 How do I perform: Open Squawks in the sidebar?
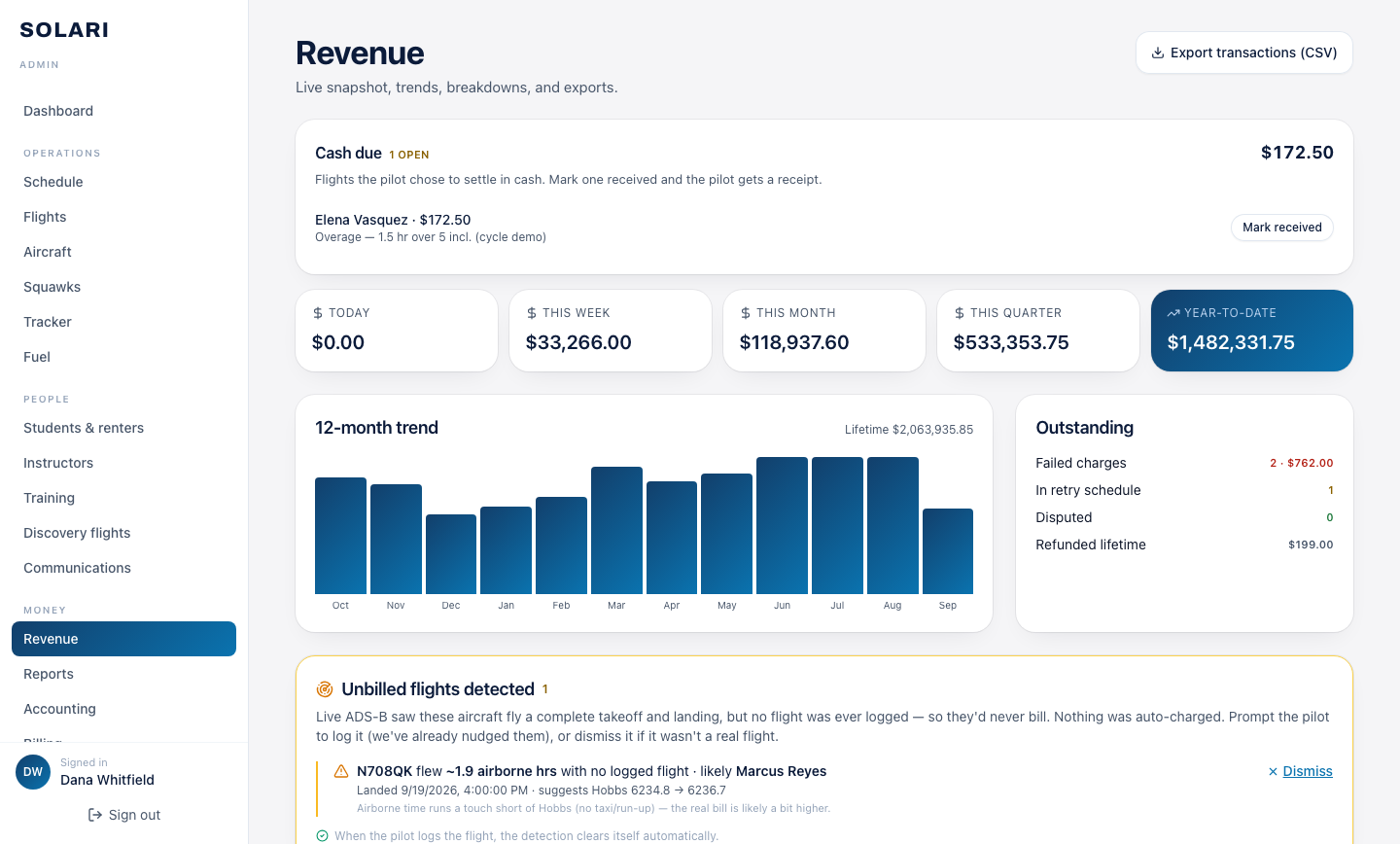point(123,287)
